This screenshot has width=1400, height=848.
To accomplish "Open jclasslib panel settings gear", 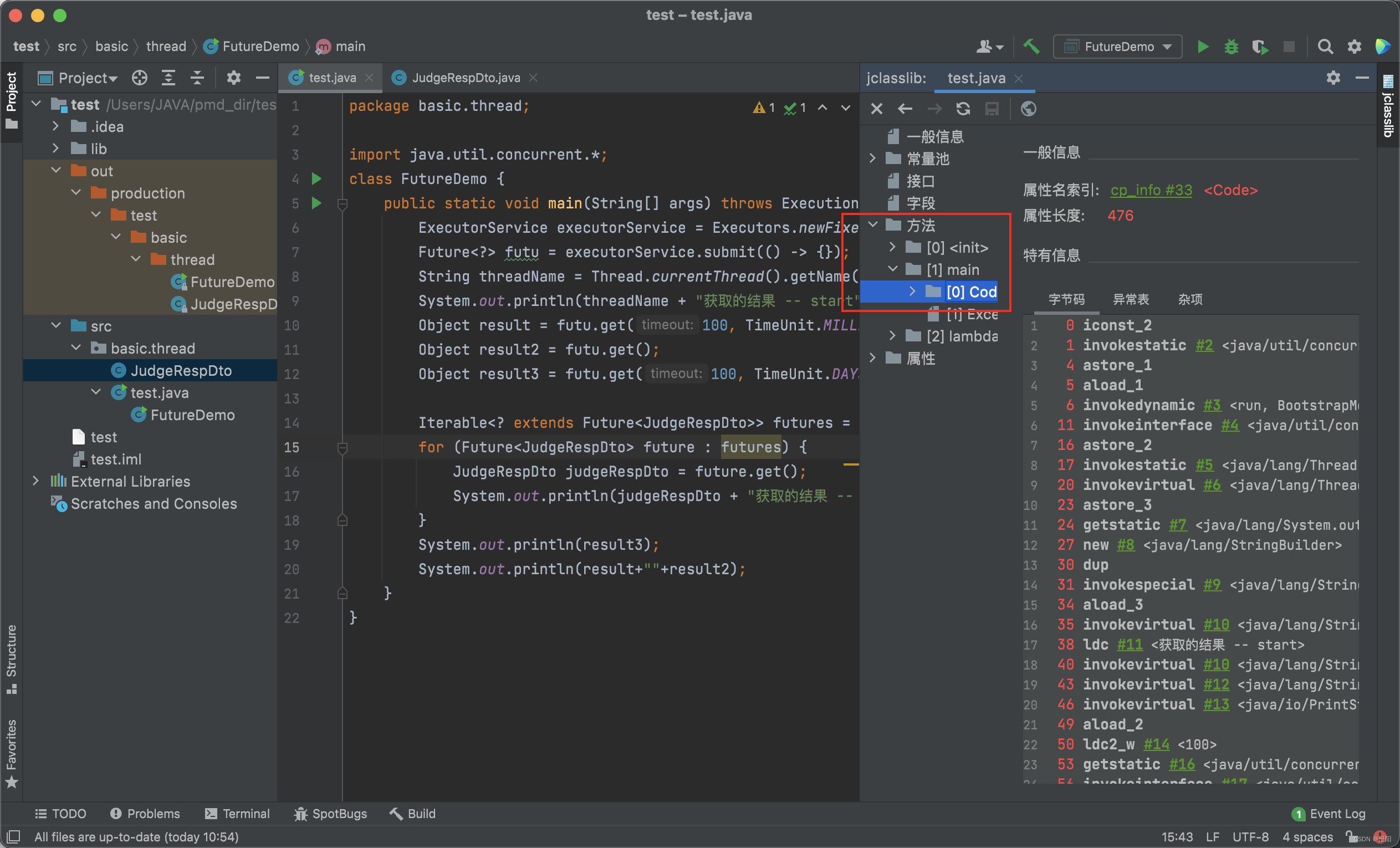I will coord(1334,78).
